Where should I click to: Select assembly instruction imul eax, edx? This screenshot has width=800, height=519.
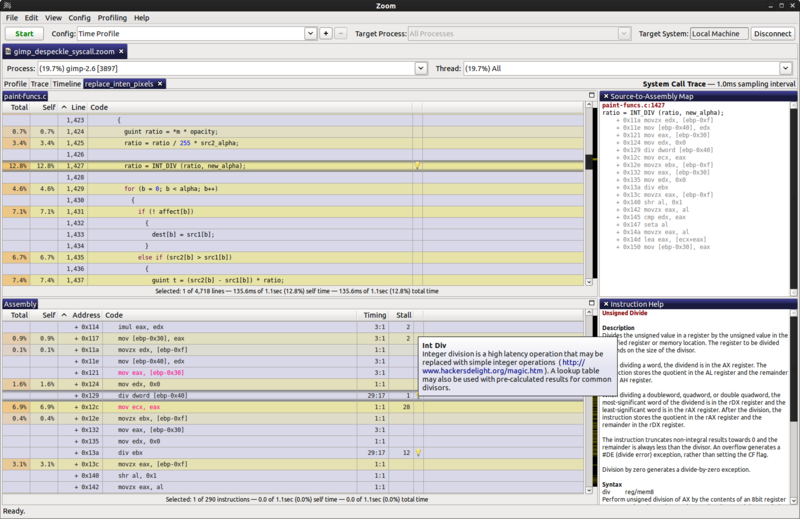(x=293, y=327)
